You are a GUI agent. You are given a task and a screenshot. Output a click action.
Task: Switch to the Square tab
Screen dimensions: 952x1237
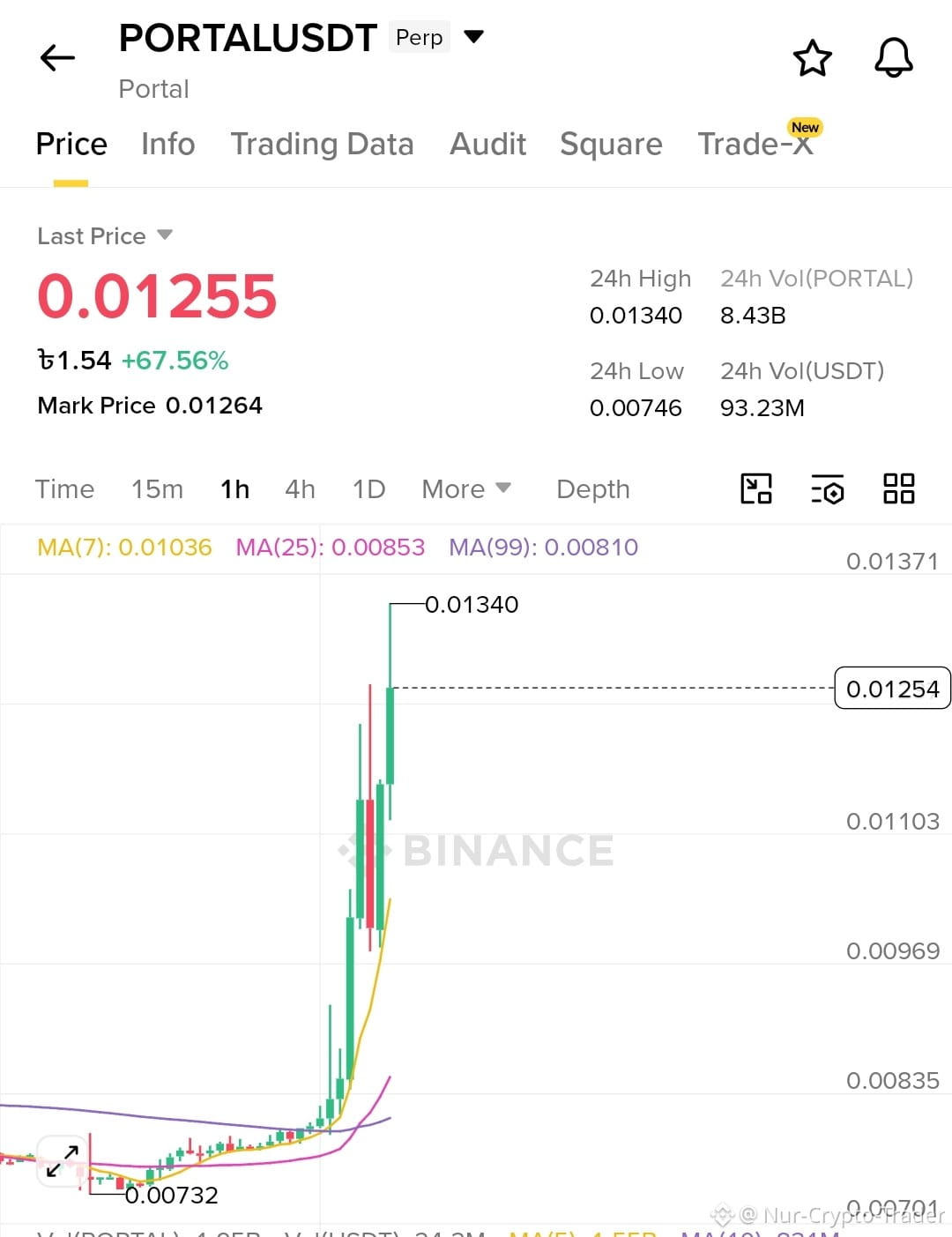[611, 144]
